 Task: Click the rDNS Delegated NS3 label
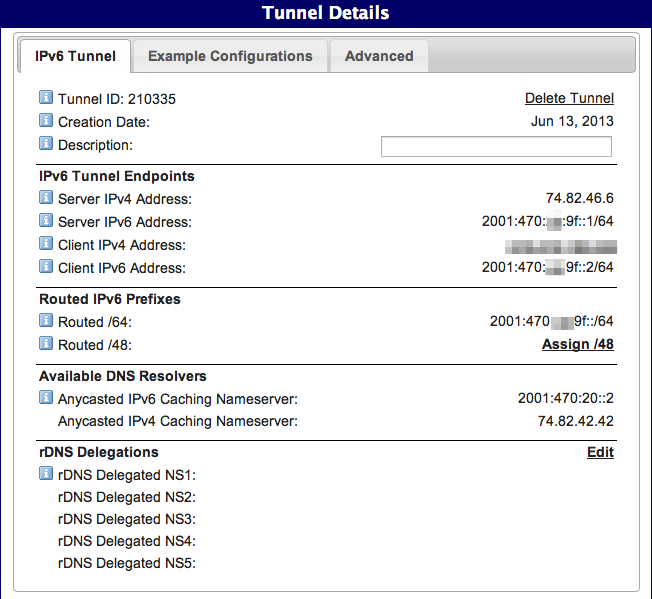[127, 519]
